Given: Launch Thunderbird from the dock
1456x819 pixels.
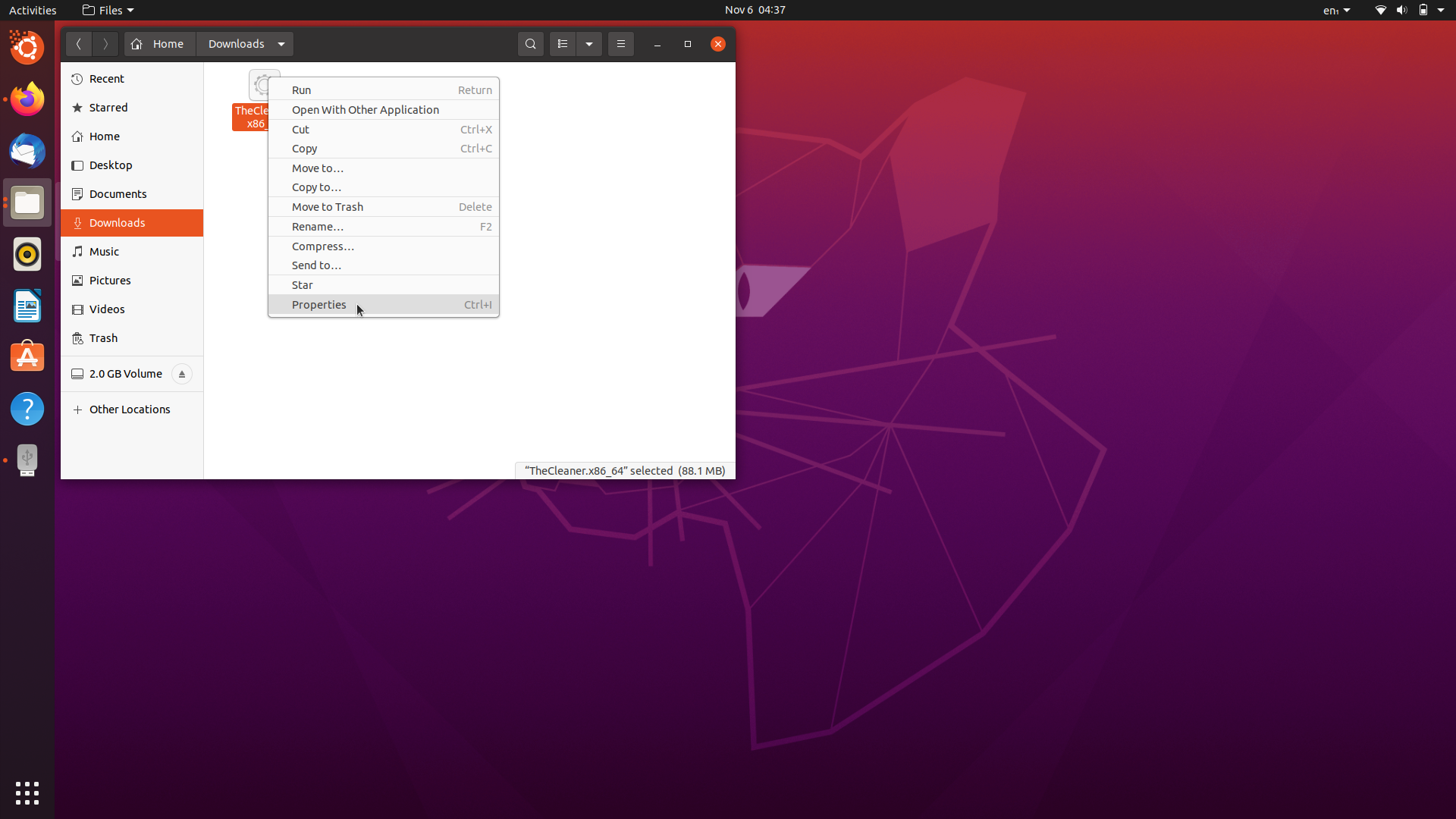Looking at the screenshot, I should coord(27,151).
